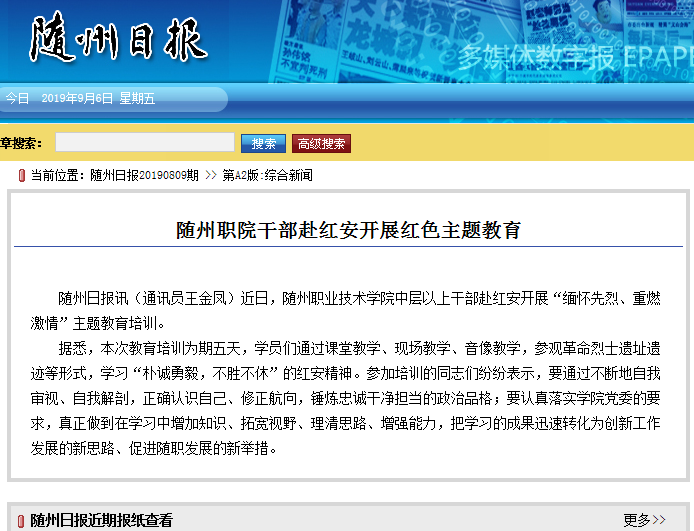Click the 随州日报近期报纸查看 section heading
Image resolution: width=694 pixels, height=531 pixels.
101,520
